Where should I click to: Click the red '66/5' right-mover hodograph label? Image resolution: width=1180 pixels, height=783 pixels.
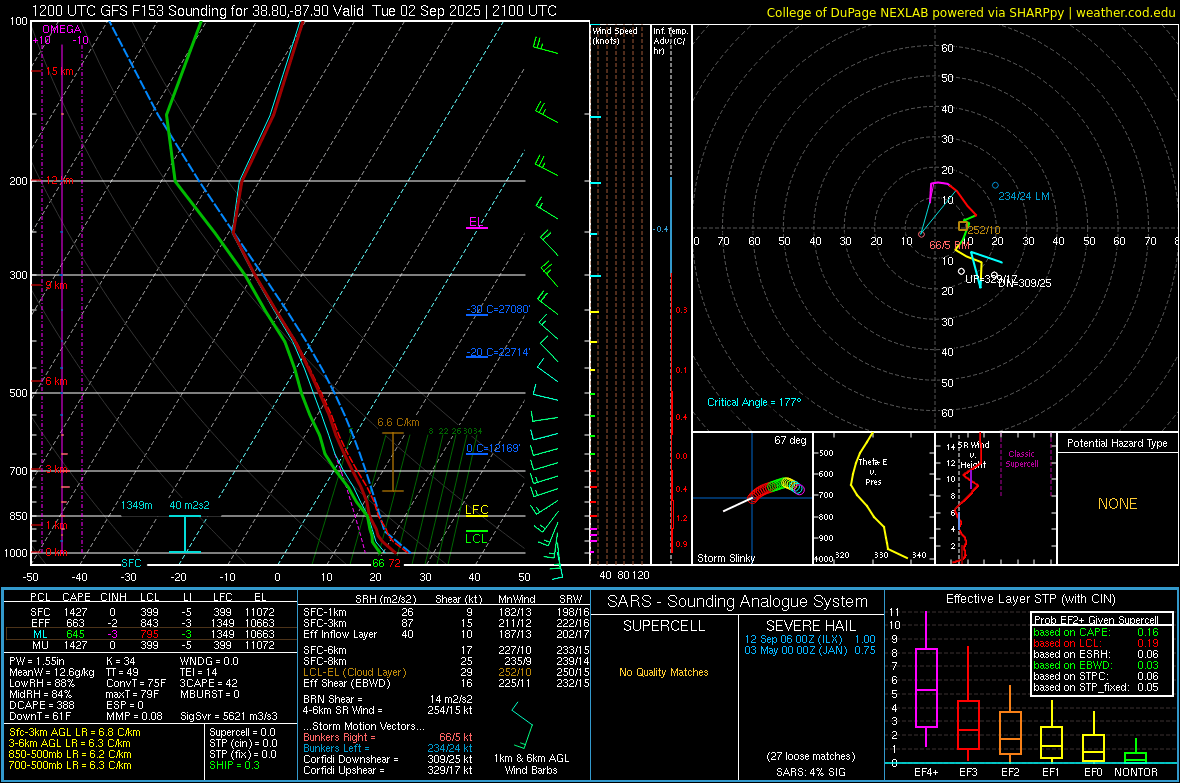[949, 245]
